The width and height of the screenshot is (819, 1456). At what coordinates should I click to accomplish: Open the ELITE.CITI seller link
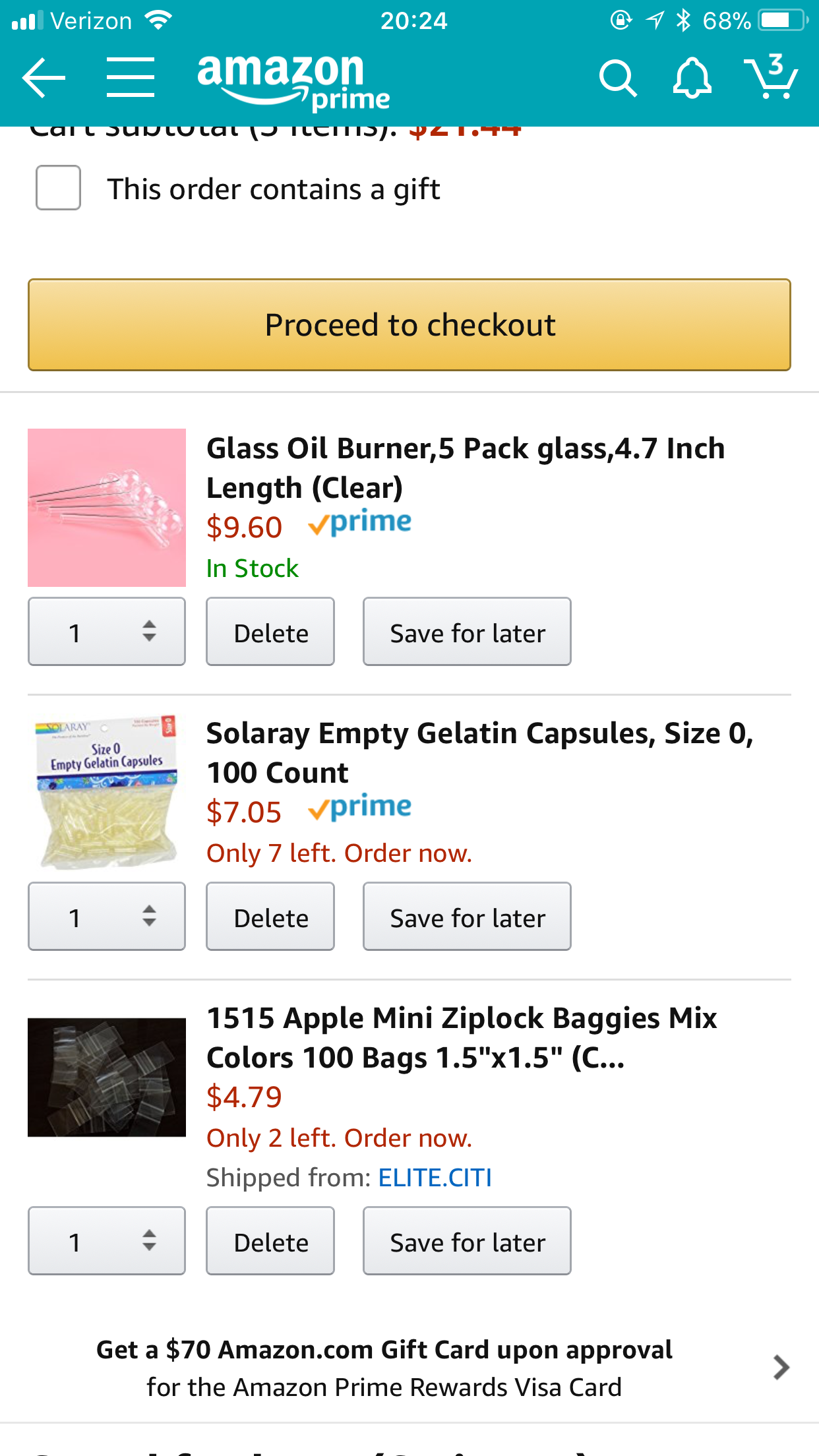coord(435,1178)
